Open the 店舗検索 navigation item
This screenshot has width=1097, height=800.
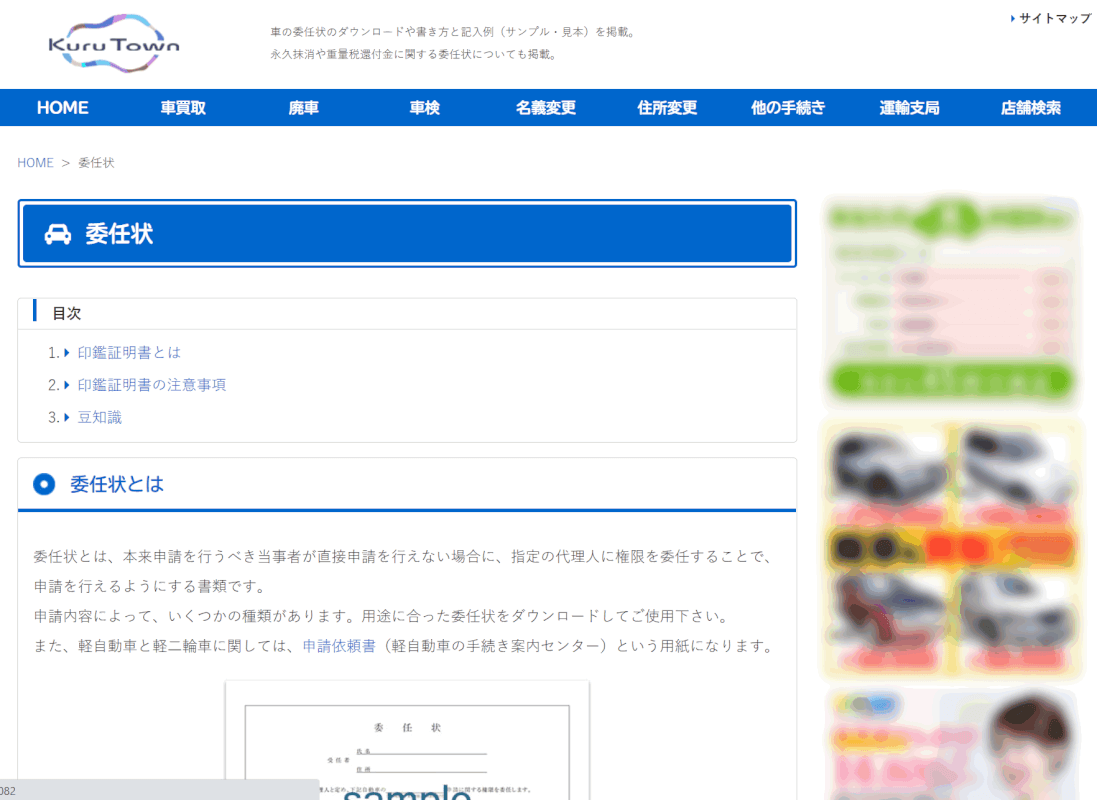pos(1030,108)
